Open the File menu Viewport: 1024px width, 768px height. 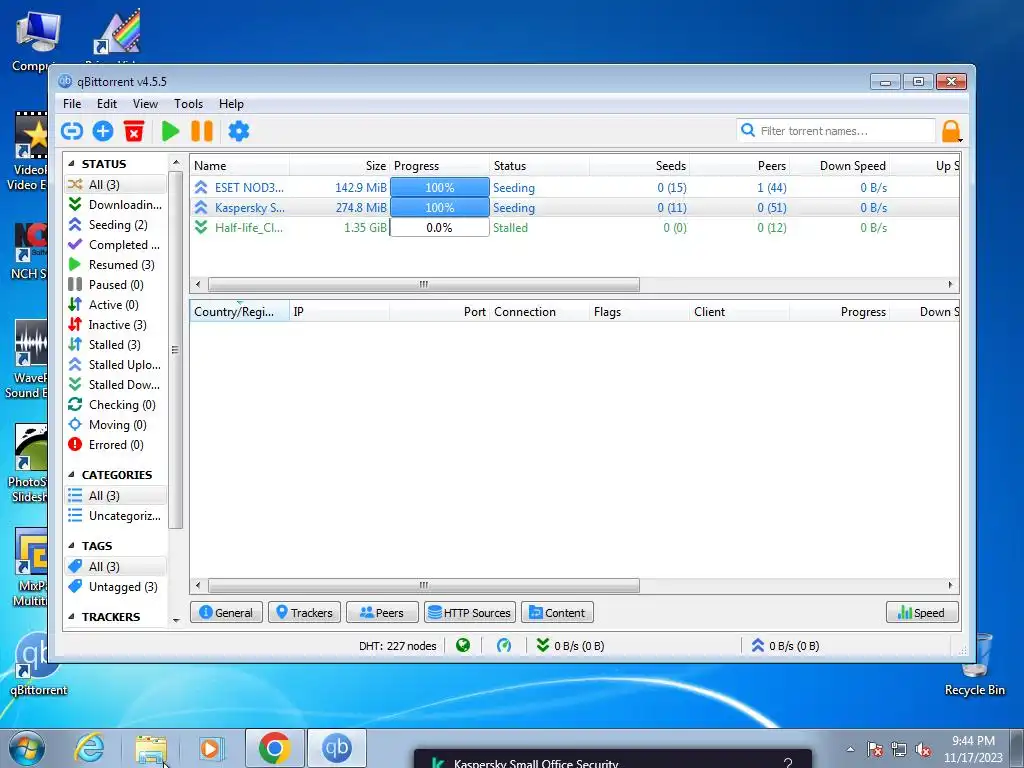click(72, 104)
